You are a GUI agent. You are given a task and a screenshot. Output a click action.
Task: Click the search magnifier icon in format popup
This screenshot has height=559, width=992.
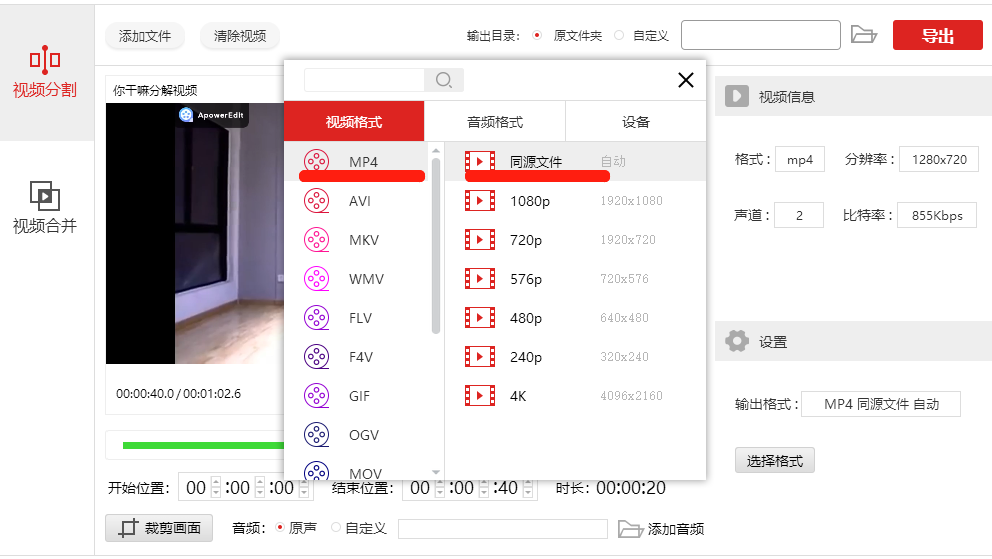(443, 80)
